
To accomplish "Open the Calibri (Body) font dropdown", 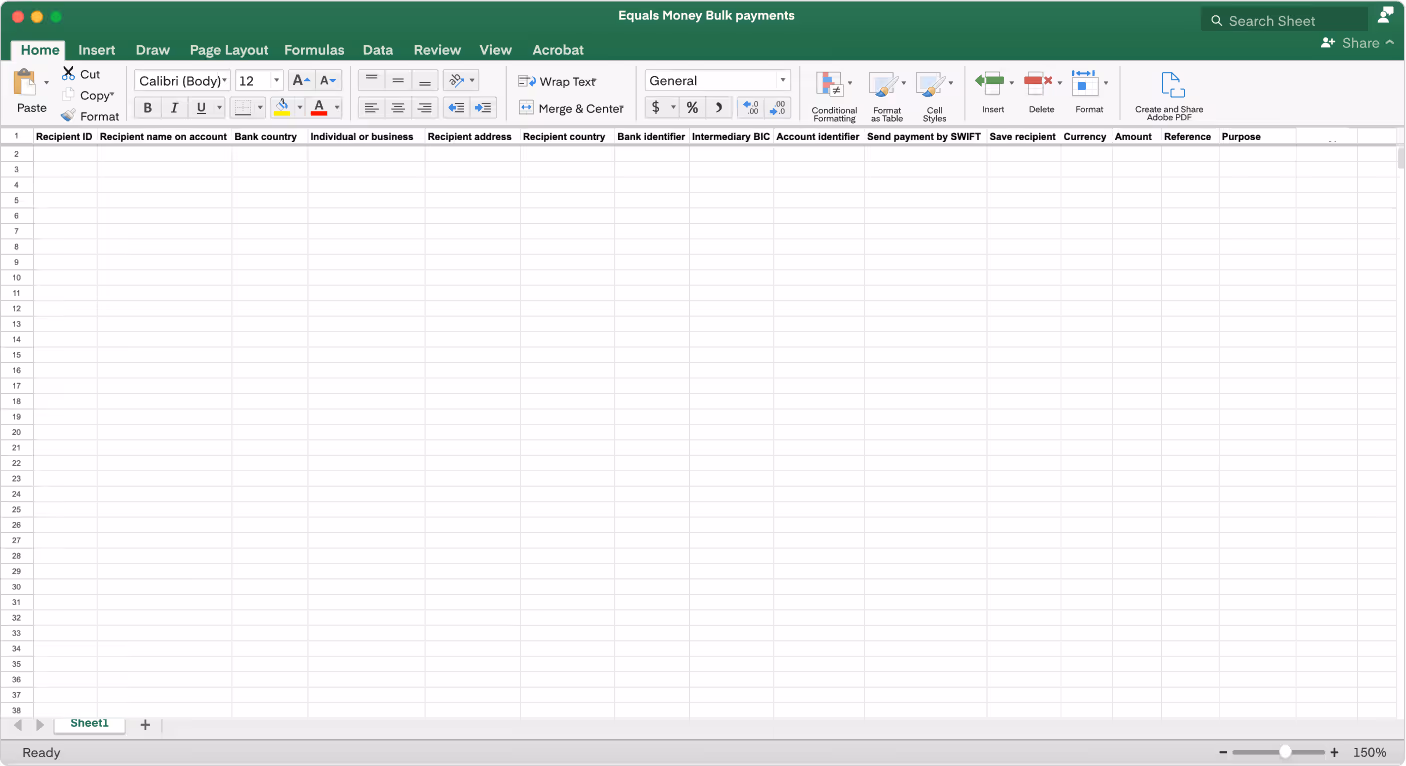I will pos(183,81).
